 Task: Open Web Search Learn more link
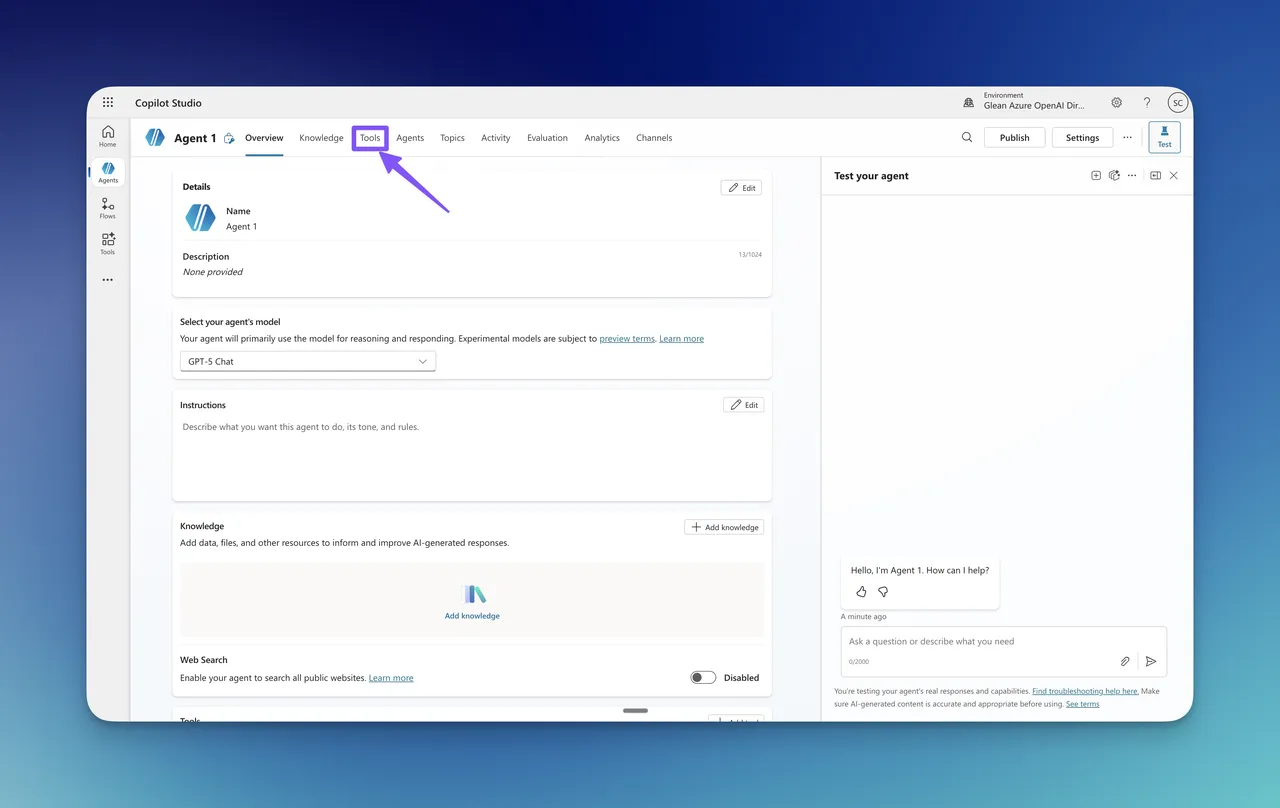pos(391,678)
